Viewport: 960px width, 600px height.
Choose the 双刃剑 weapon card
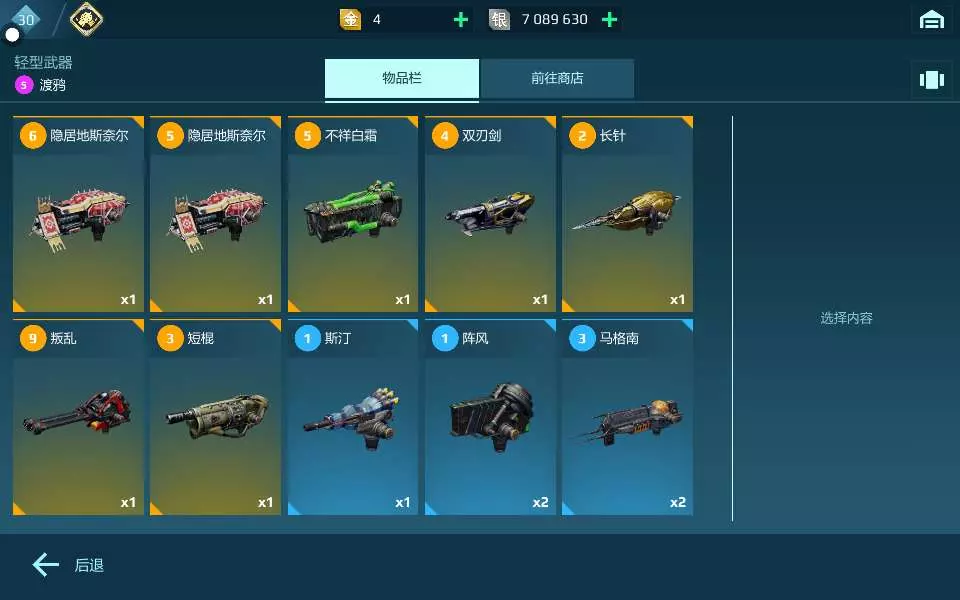[x=490, y=214]
